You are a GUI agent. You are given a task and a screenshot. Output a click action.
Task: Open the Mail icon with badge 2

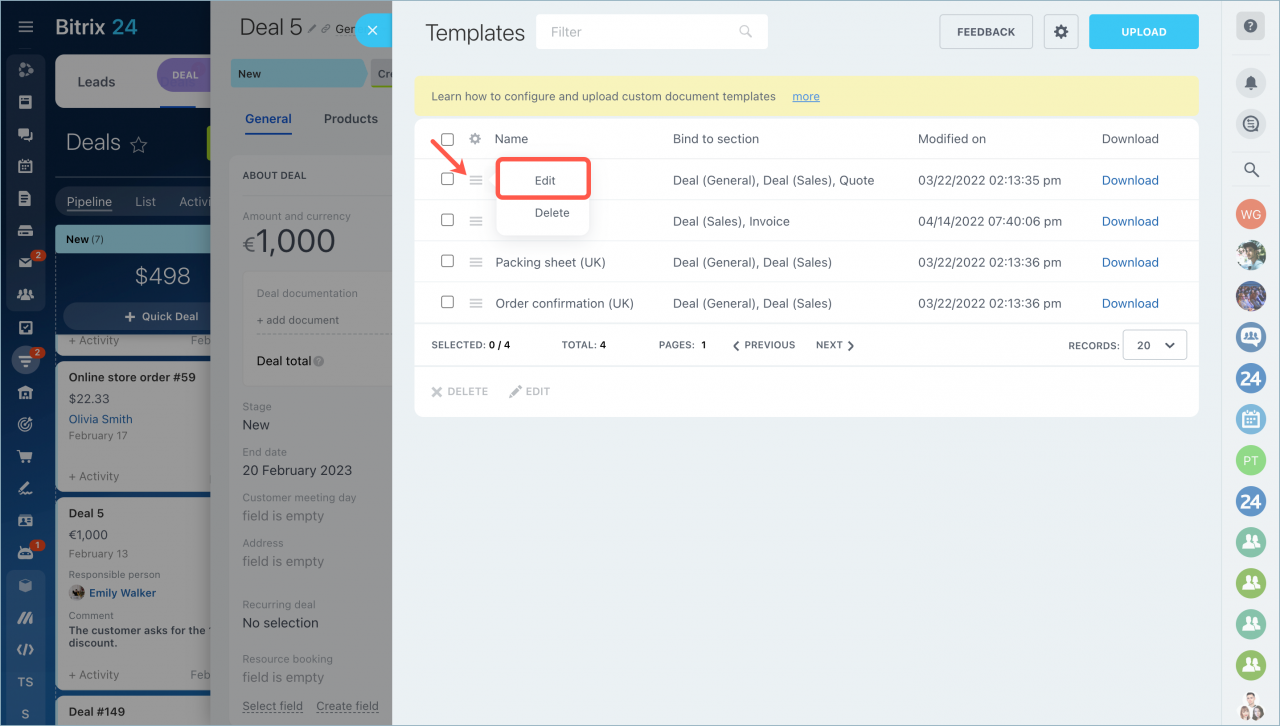(26, 263)
